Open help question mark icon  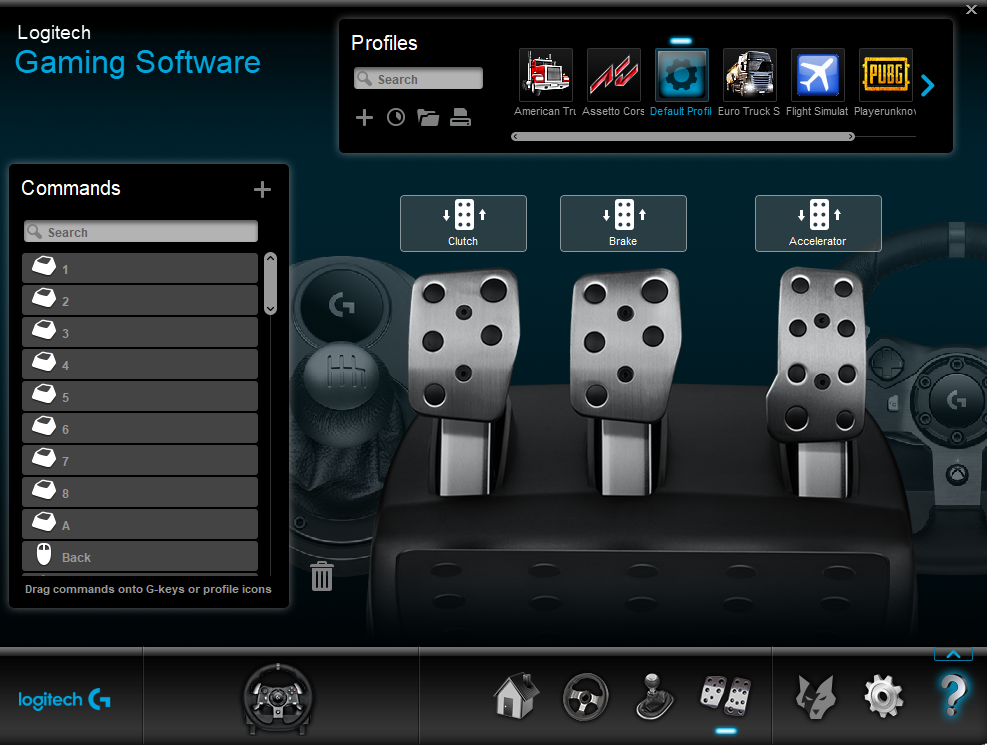[x=953, y=695]
